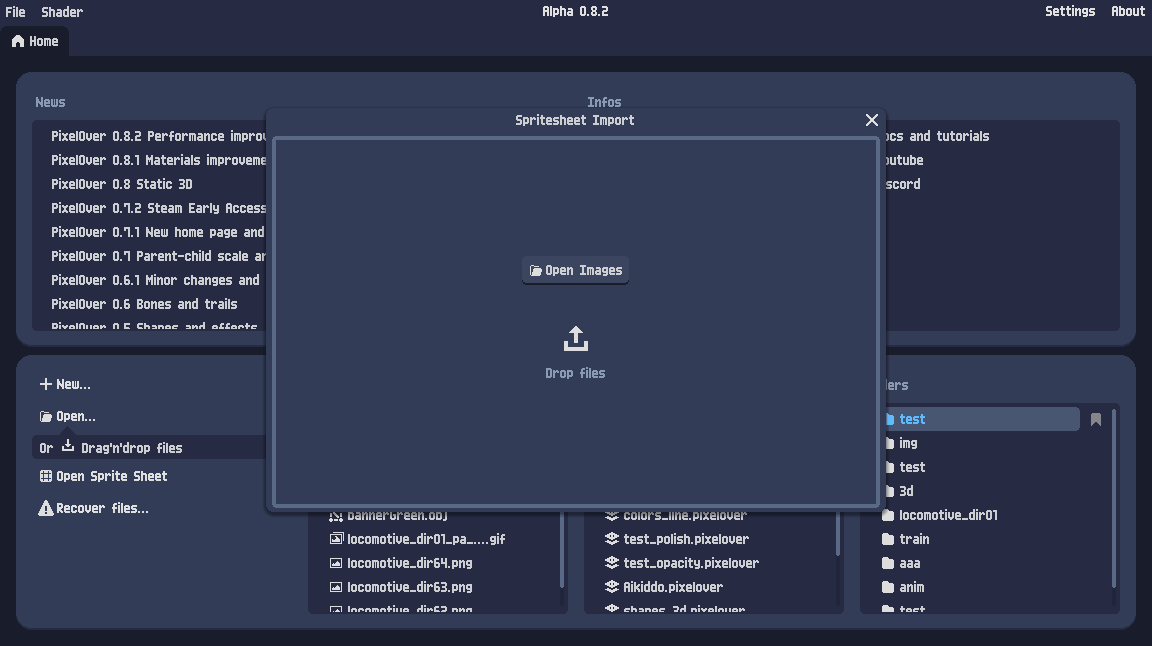The width and height of the screenshot is (1152, 646).
Task: Select the highlighted test folder
Action: (982, 419)
